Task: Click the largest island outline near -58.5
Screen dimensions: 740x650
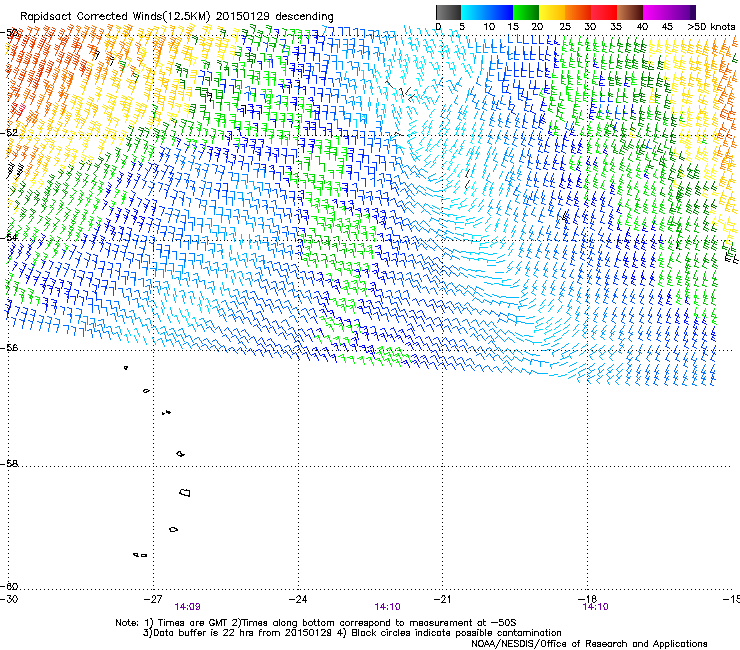Action: [x=185, y=493]
